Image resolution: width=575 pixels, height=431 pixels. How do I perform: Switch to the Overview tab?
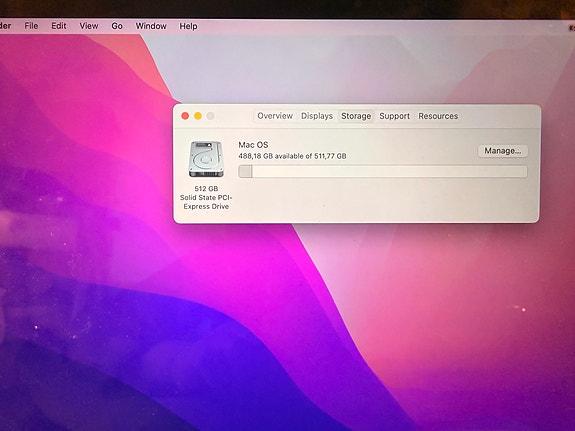[x=275, y=116]
